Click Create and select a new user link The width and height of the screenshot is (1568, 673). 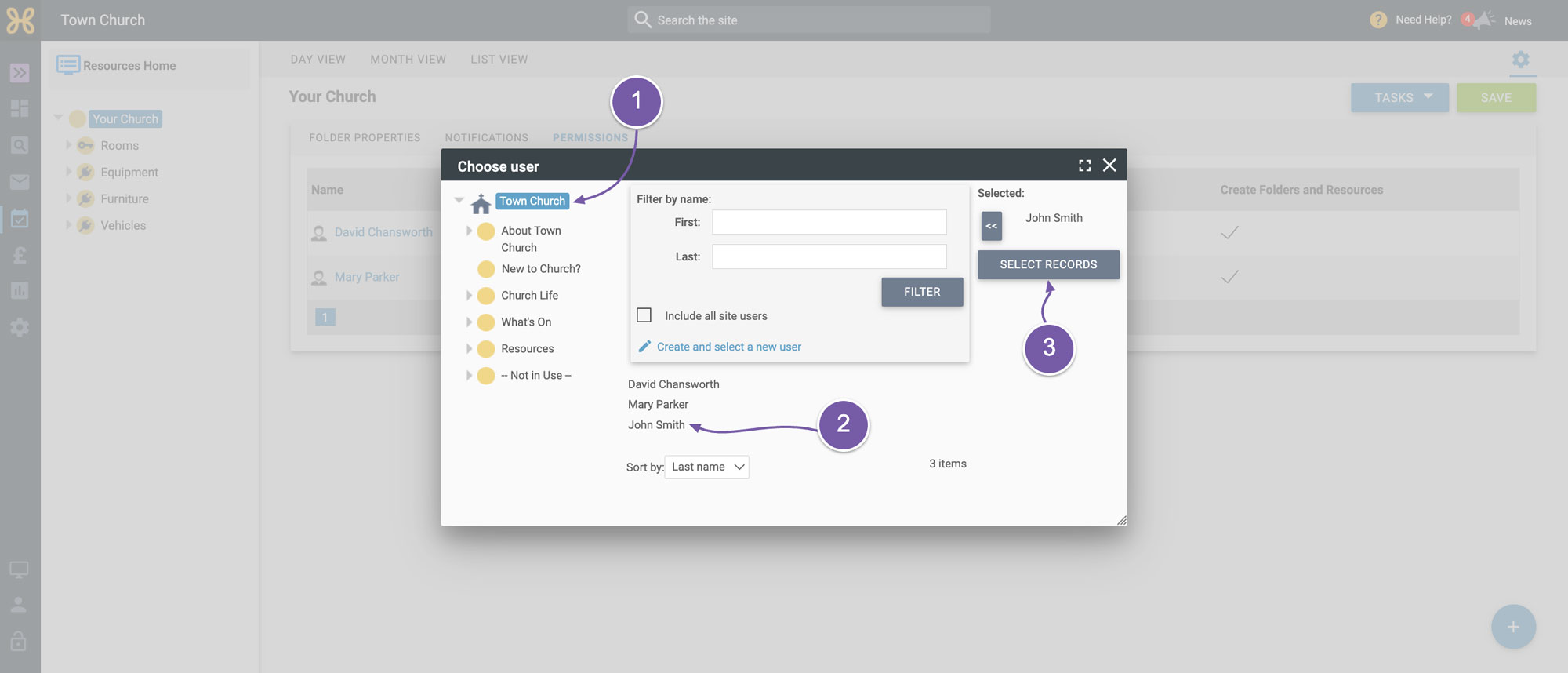[729, 347]
